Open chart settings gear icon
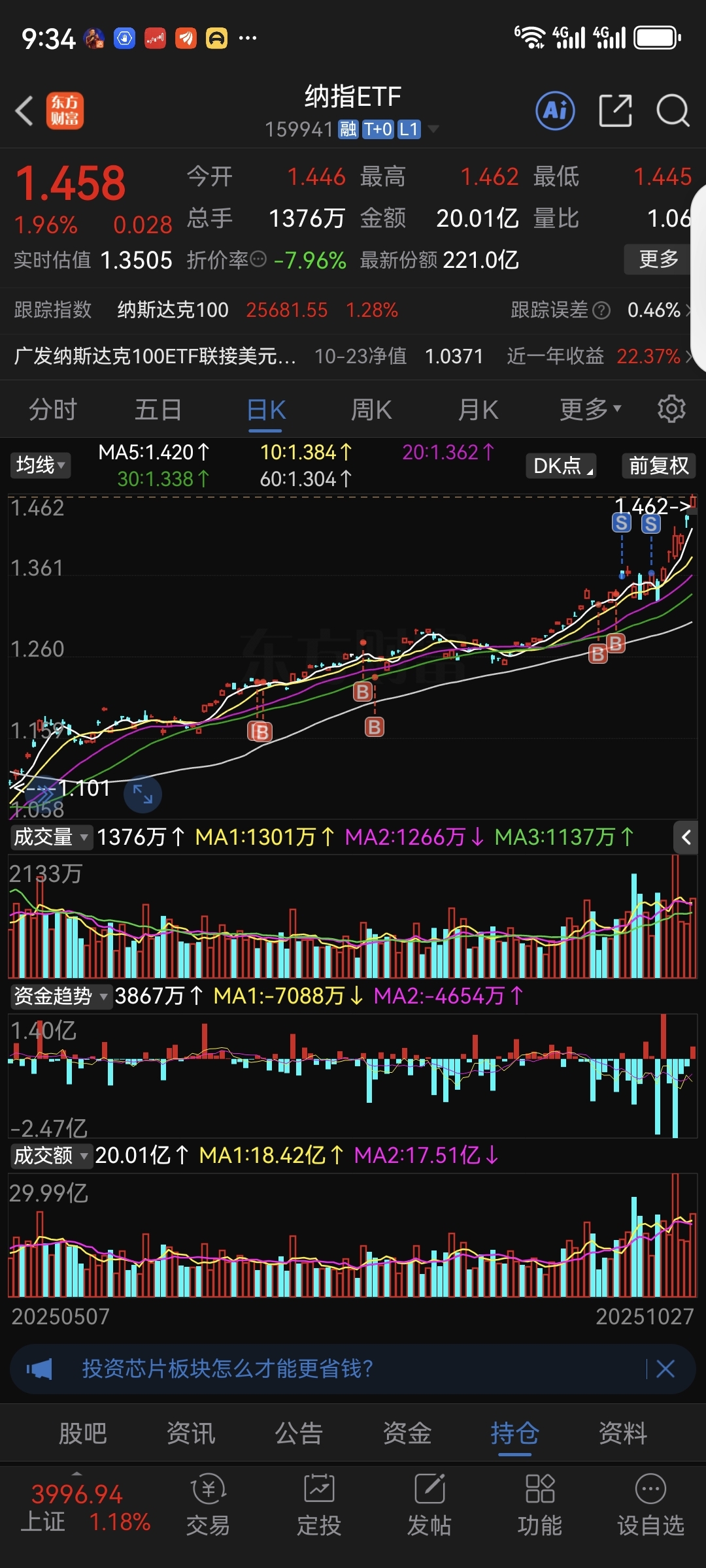Screen dimensions: 706x1568 671,409
